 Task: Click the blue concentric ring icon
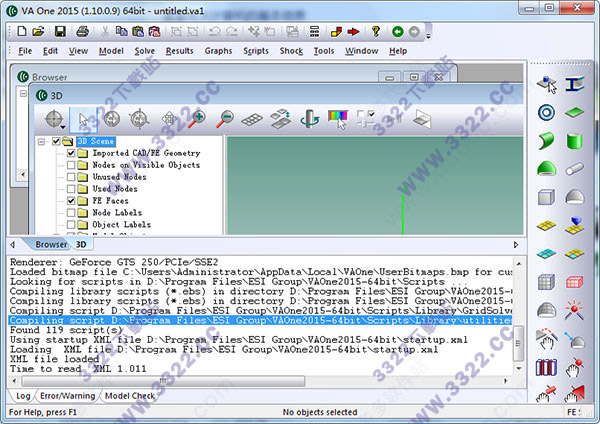click(547, 113)
